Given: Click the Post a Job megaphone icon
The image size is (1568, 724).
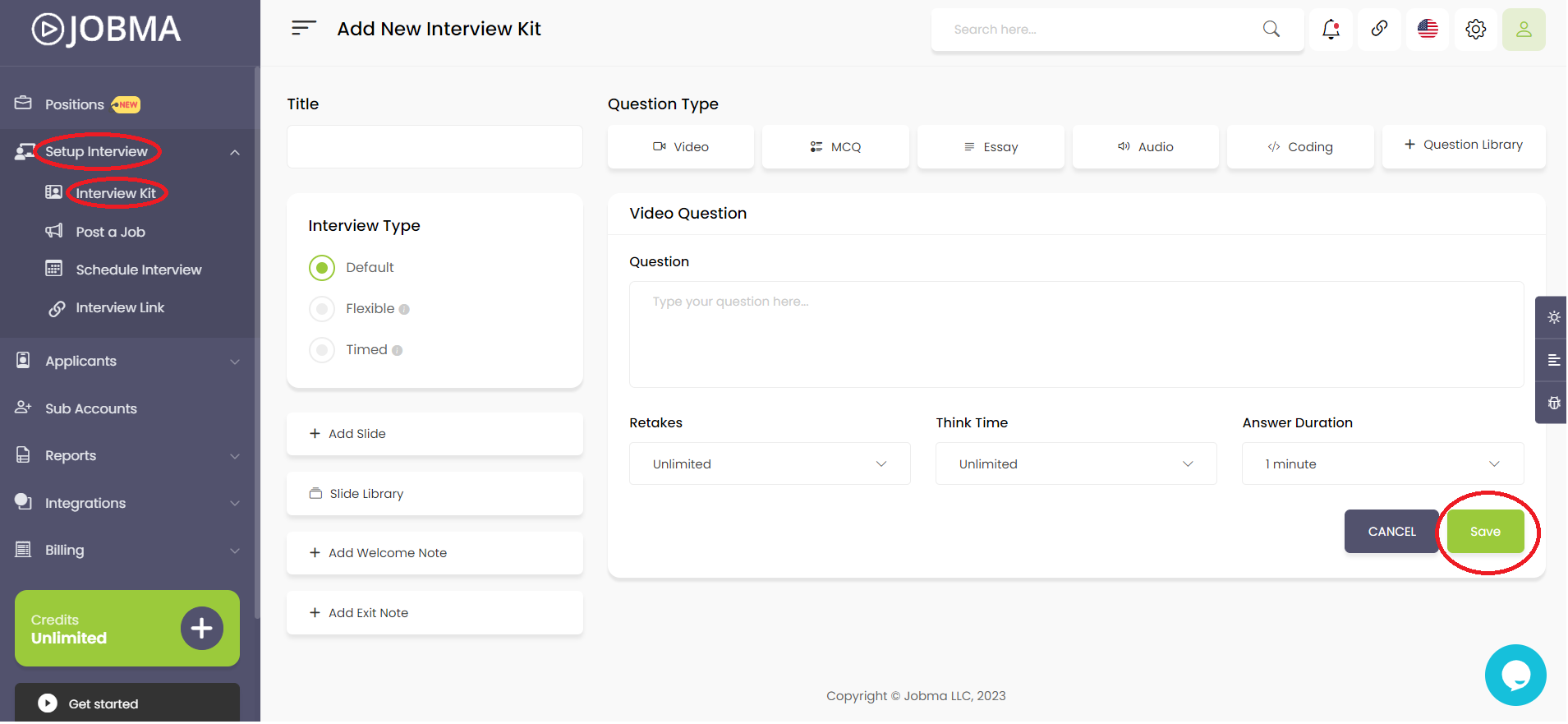Looking at the screenshot, I should [53, 231].
